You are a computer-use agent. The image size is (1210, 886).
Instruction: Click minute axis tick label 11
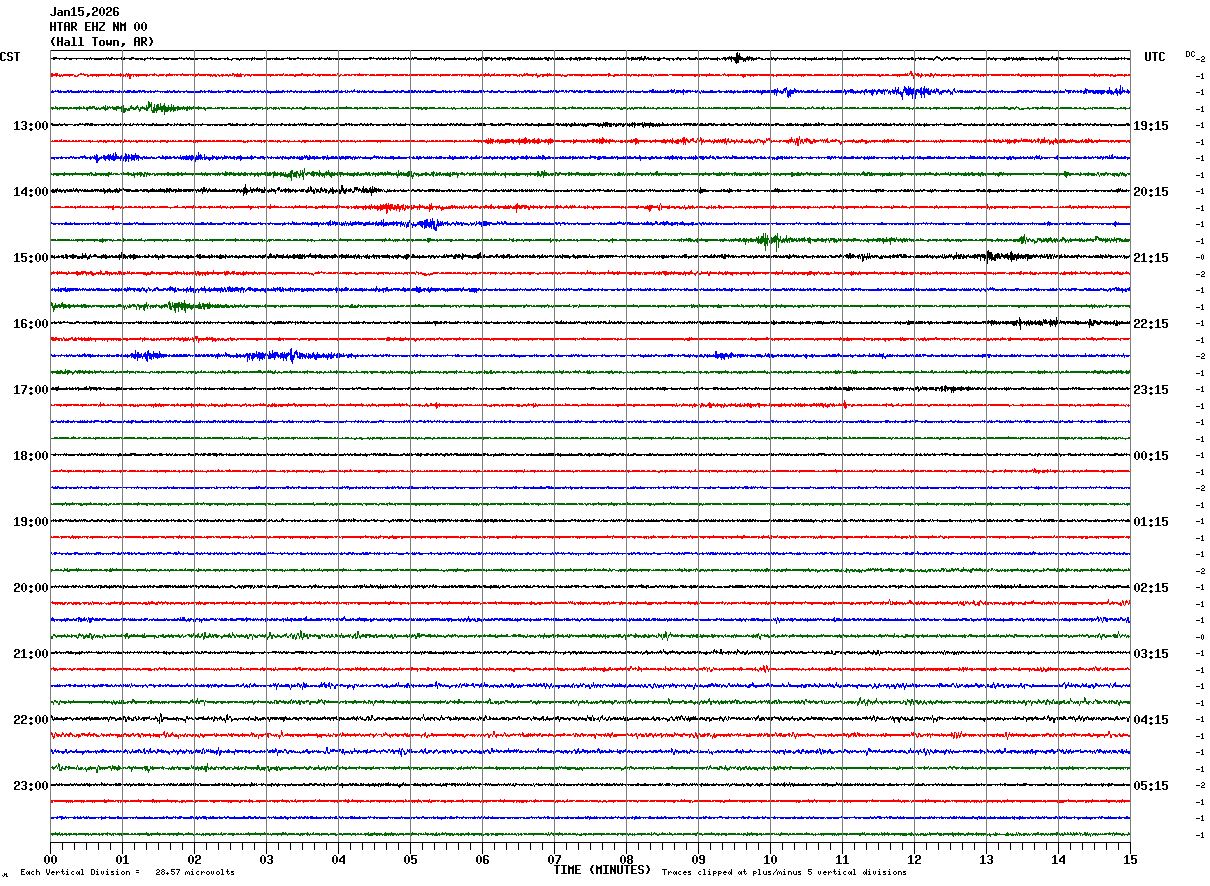click(842, 860)
